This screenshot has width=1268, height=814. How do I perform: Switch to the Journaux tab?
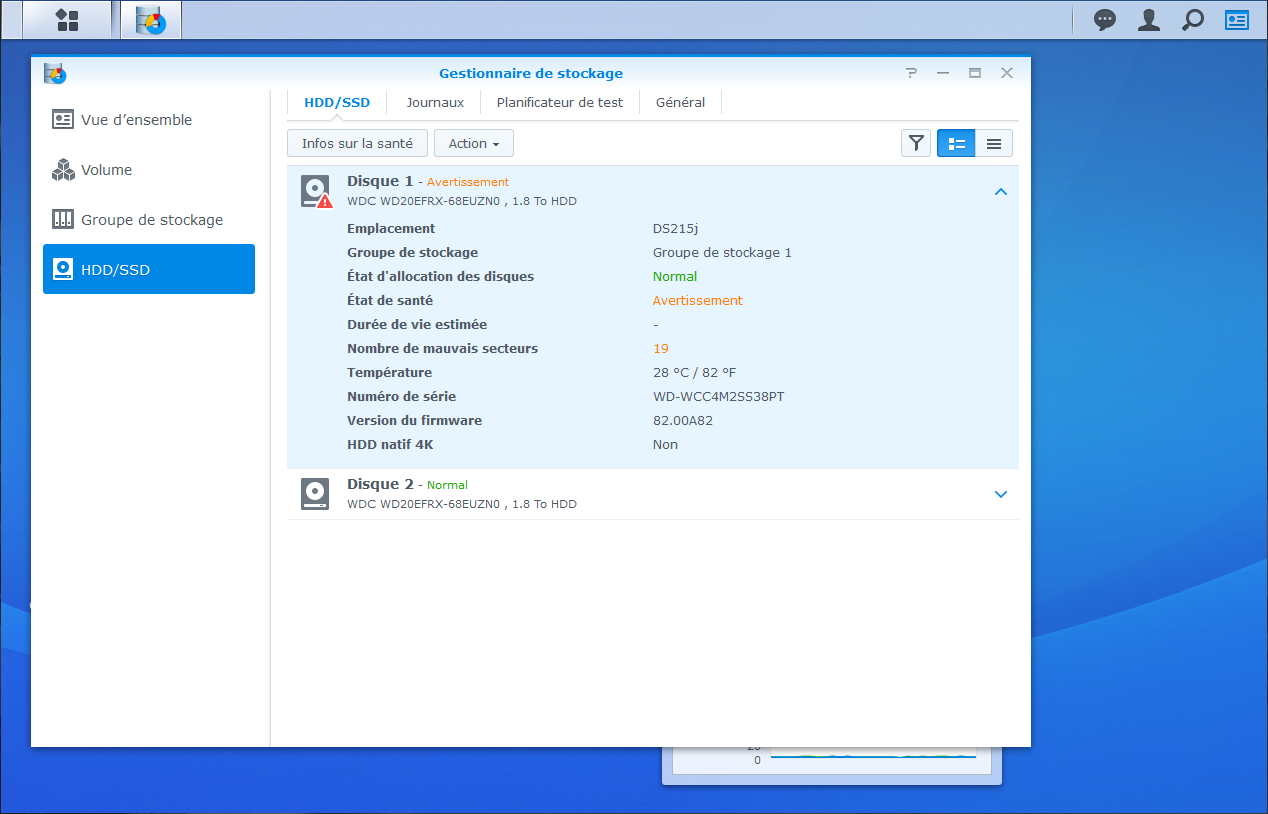click(435, 102)
